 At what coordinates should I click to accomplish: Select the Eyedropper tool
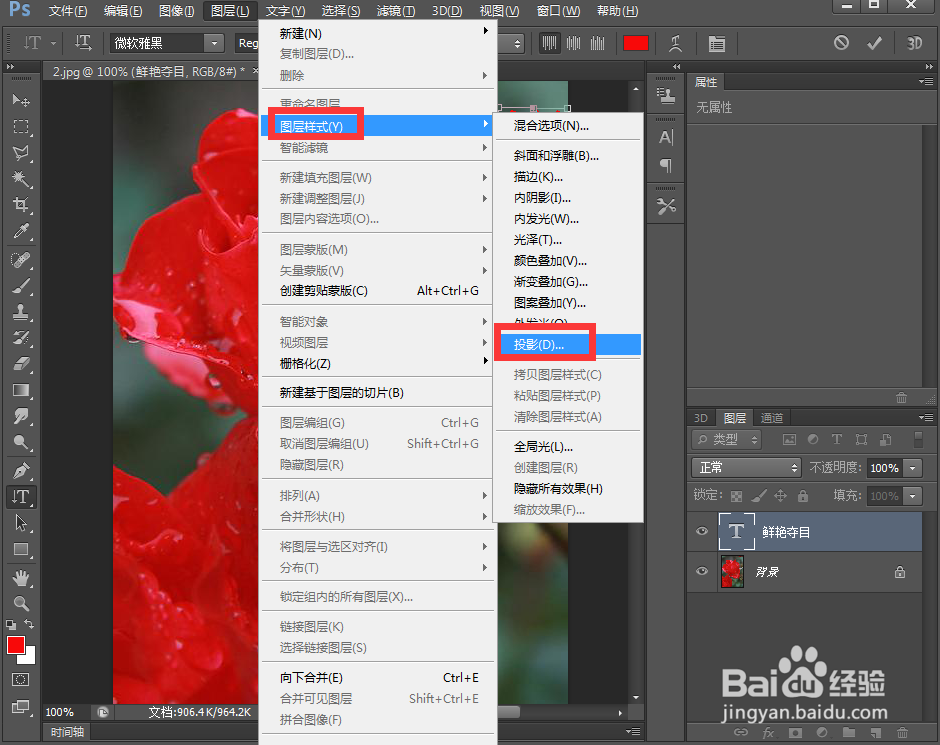[x=21, y=231]
